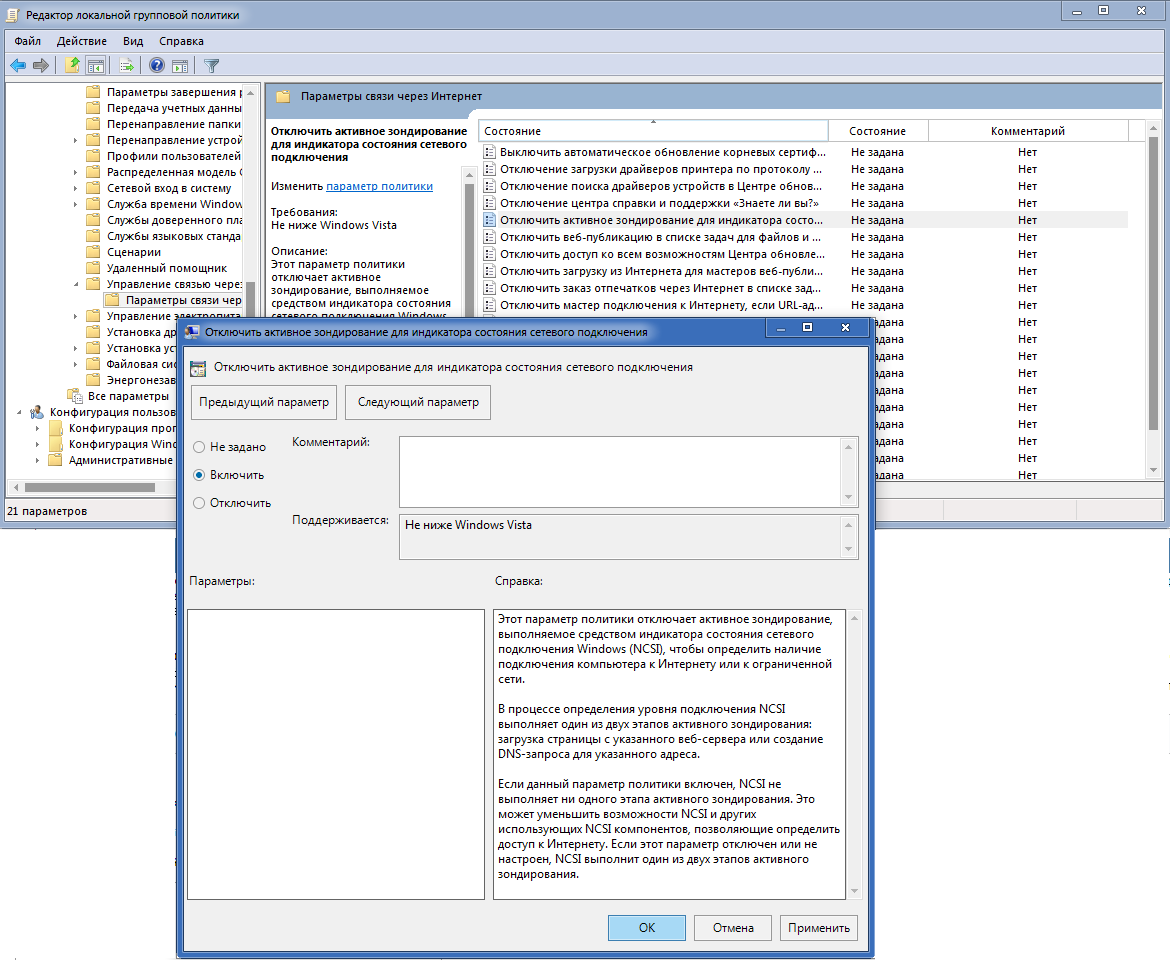Click the Filter funnel toolbar icon
This screenshot has width=1172, height=961.
click(212, 66)
